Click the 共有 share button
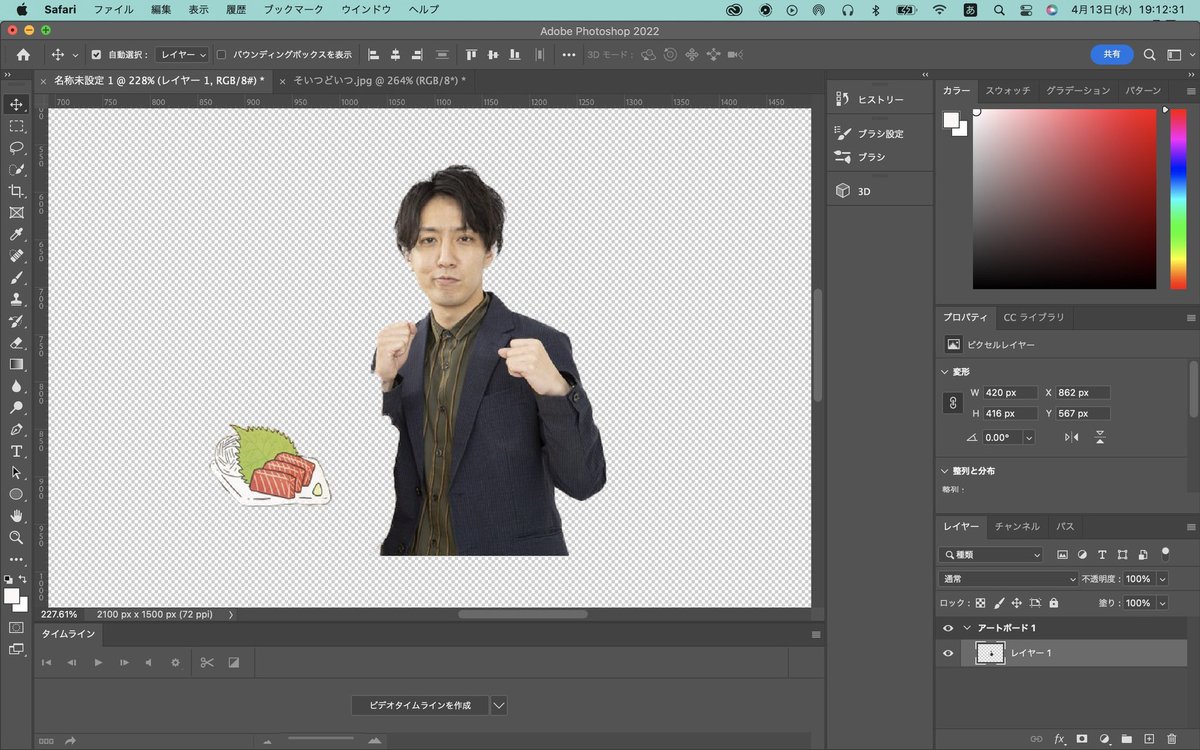Viewport: 1200px width, 750px height. click(1112, 55)
